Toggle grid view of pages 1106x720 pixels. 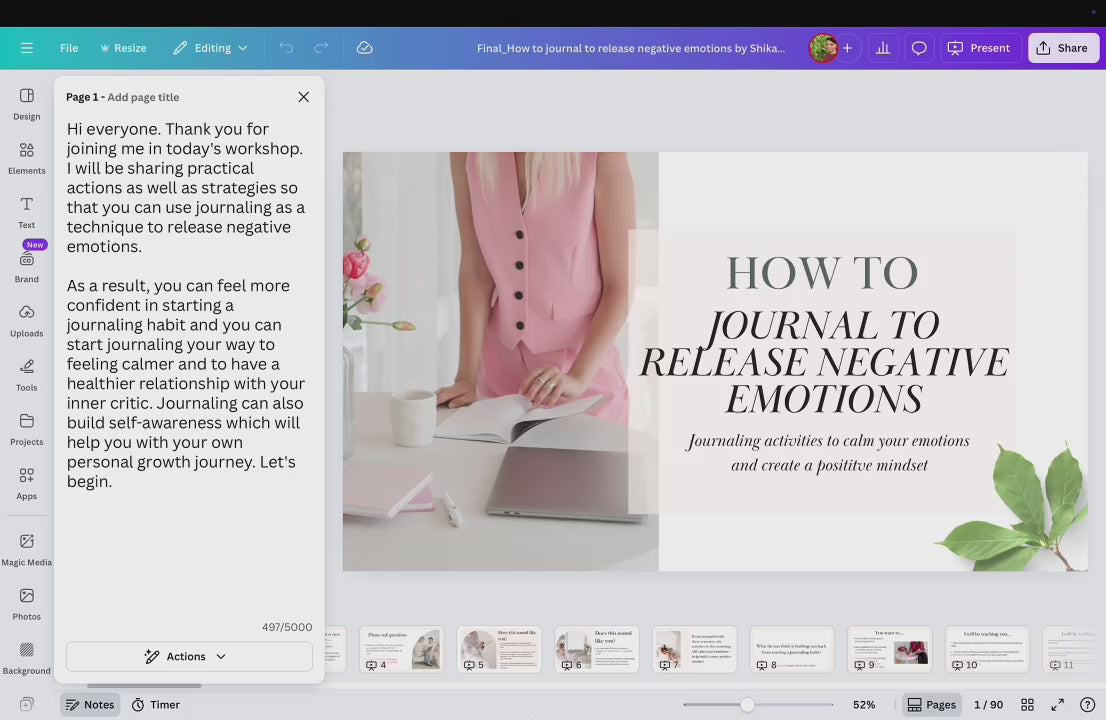click(x=1027, y=705)
